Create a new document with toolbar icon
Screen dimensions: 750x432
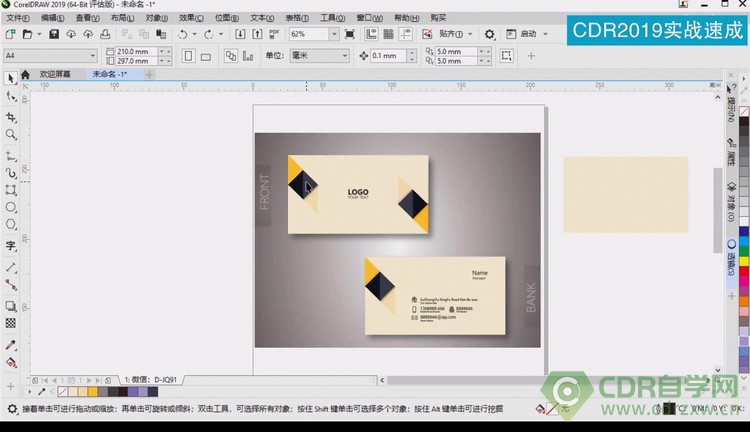[10, 34]
